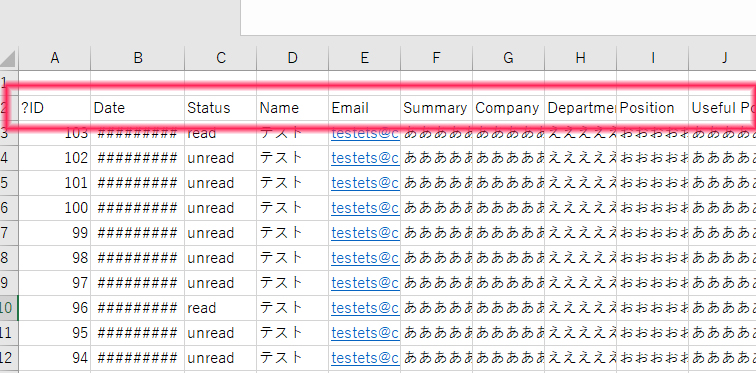Select the ######### date cell in row 9

[x=137, y=283]
